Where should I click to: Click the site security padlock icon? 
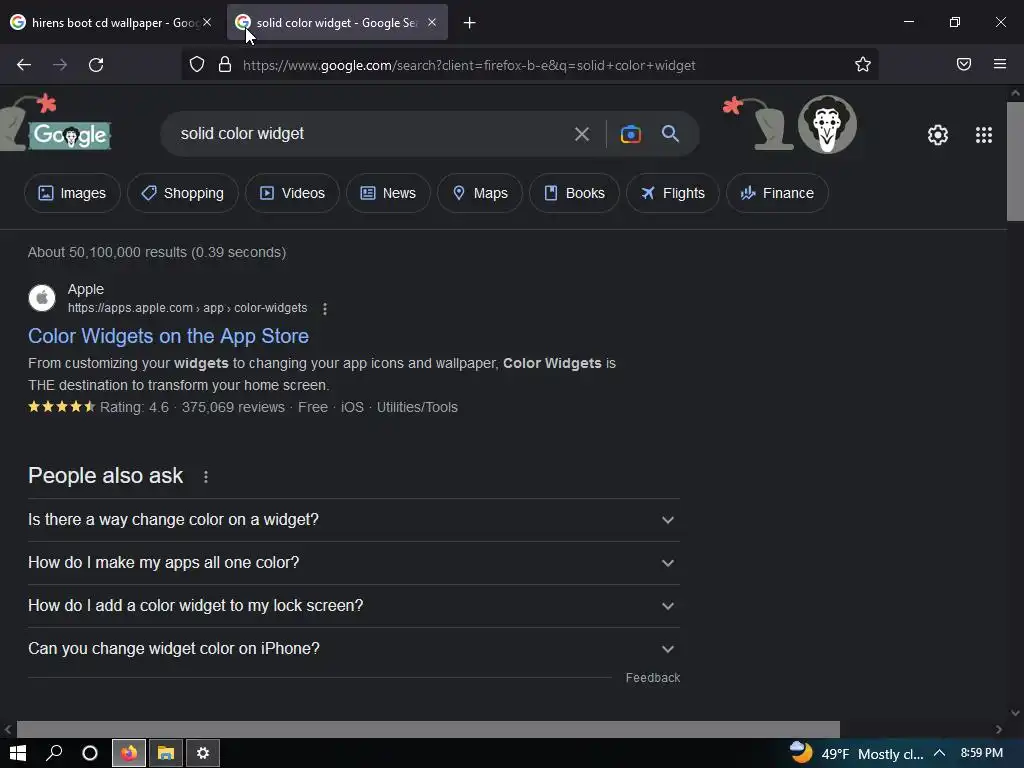coord(225,64)
